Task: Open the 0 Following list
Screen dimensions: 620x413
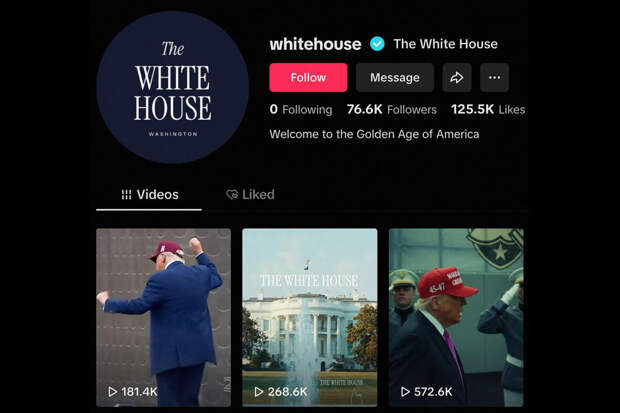Action: tap(301, 110)
